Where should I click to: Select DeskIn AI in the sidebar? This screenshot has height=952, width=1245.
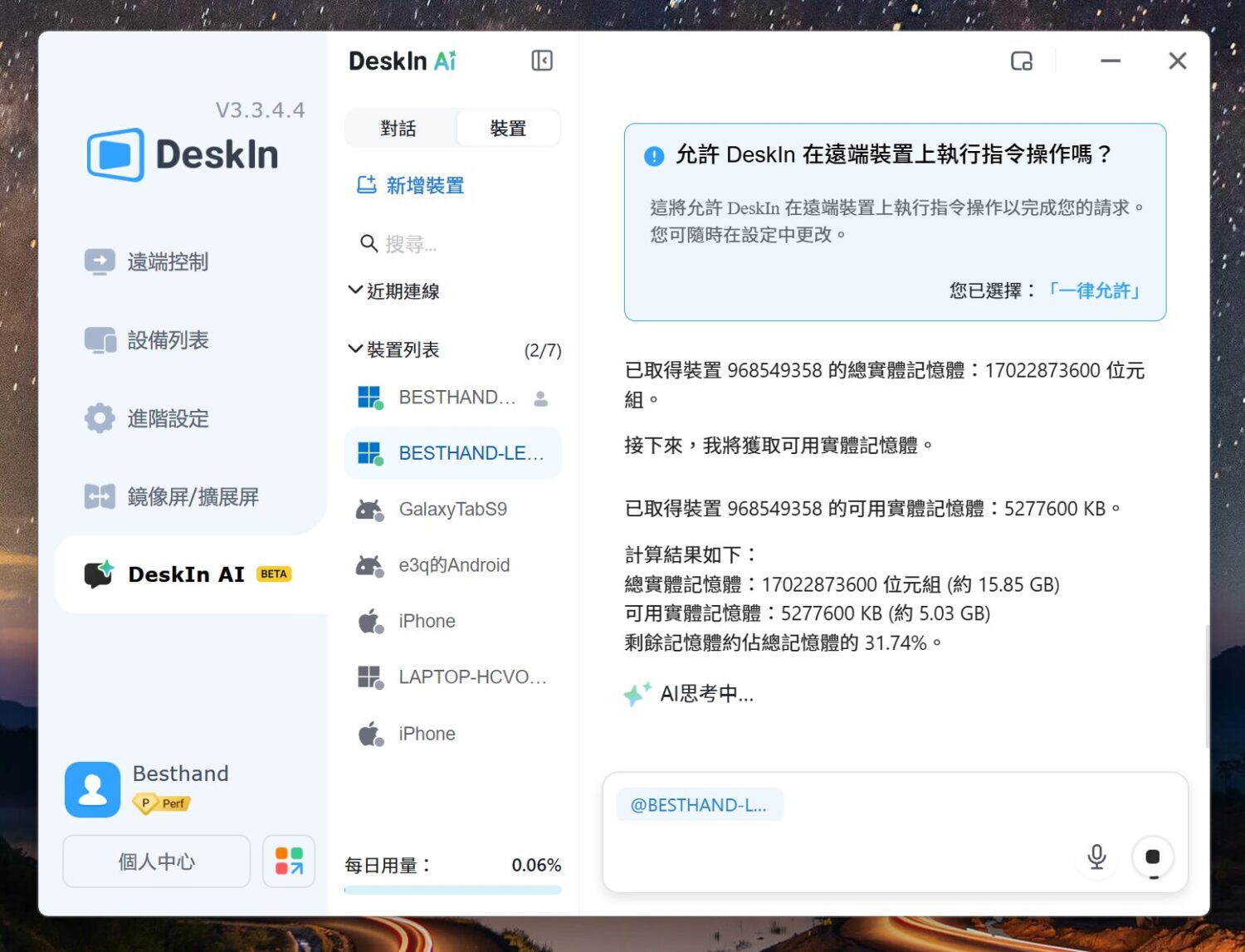pyautogui.click(x=191, y=574)
